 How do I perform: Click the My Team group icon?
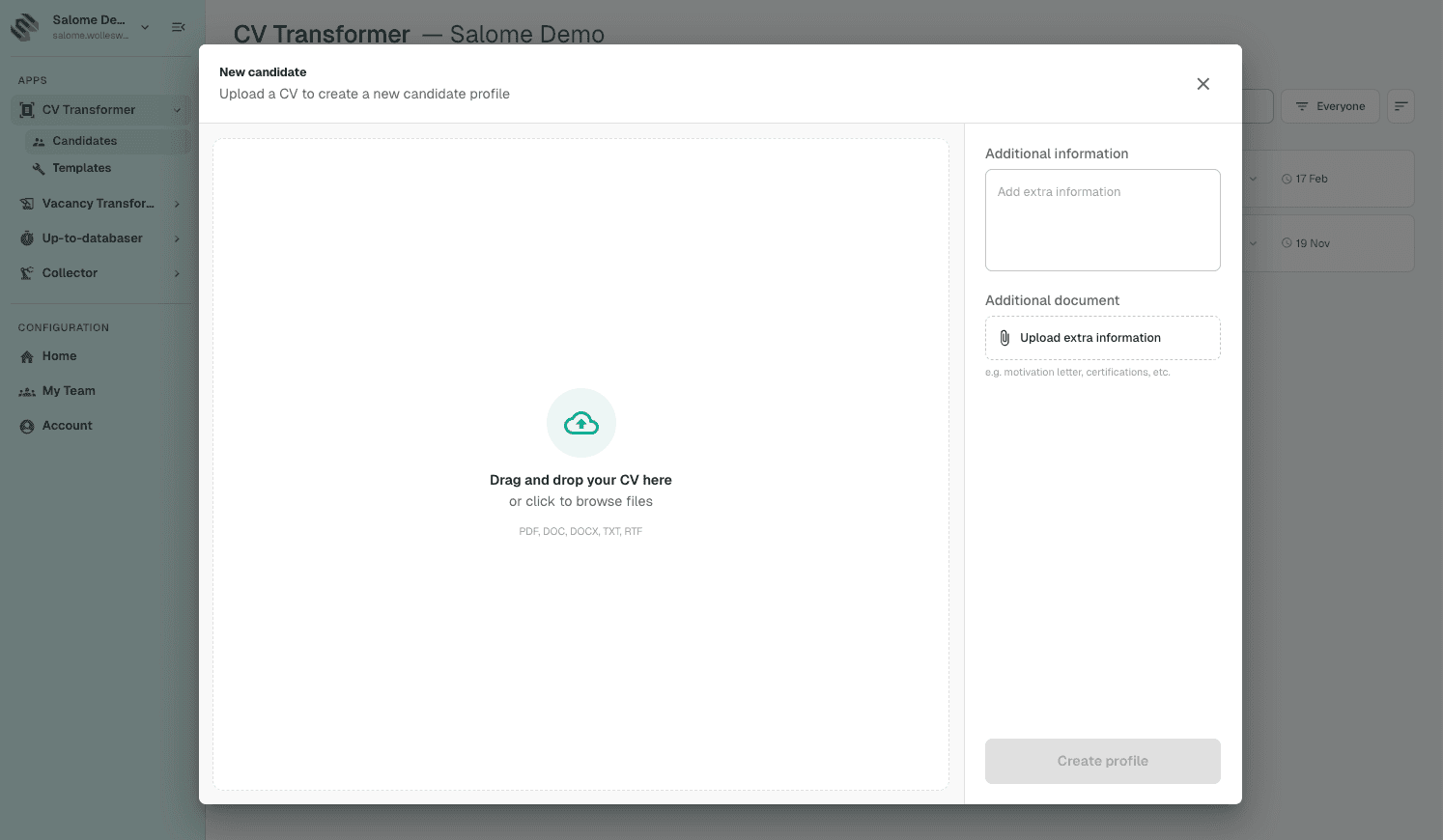[27, 391]
